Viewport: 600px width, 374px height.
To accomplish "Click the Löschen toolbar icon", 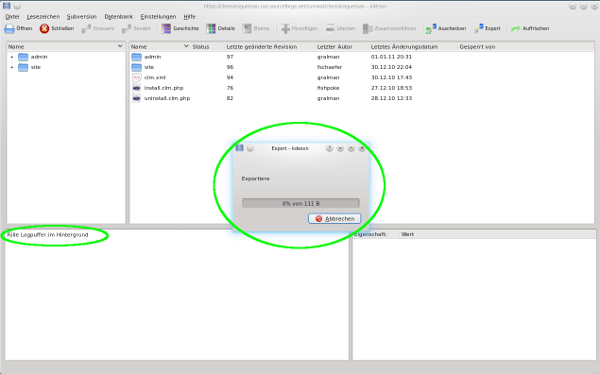I will pyautogui.click(x=330, y=29).
